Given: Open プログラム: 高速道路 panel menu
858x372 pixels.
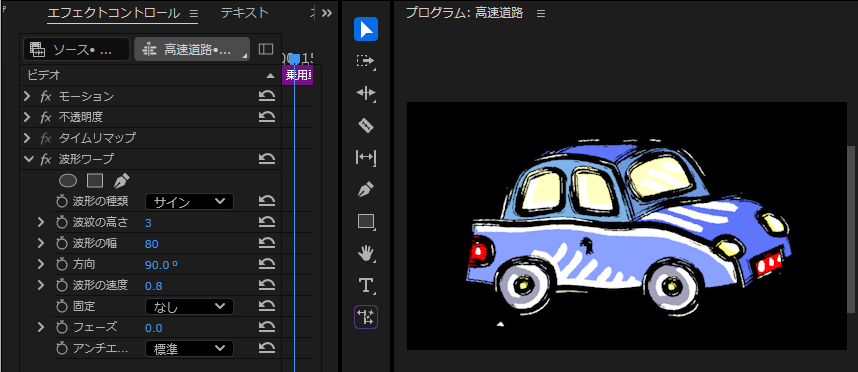Looking at the screenshot, I should click(541, 14).
